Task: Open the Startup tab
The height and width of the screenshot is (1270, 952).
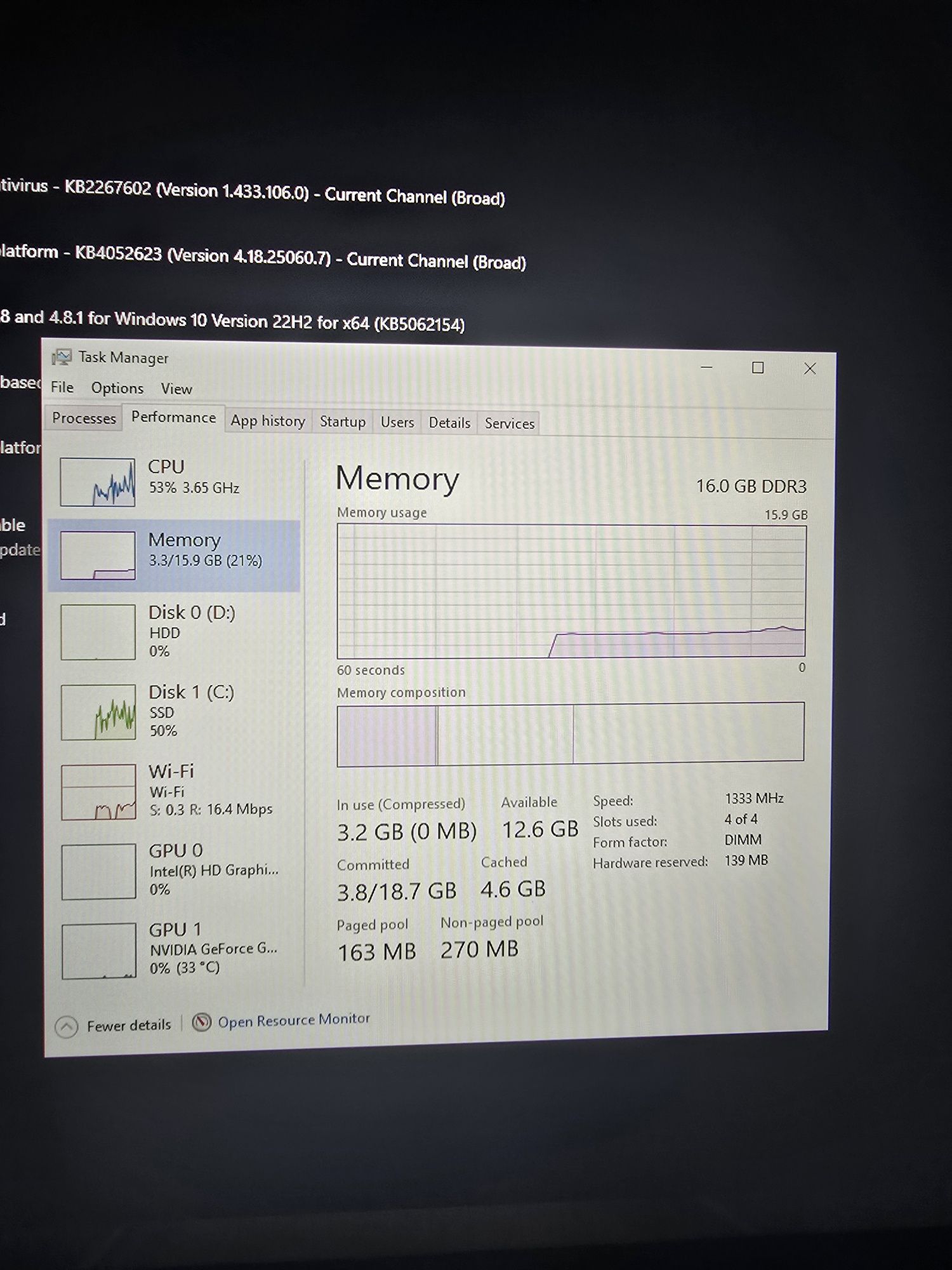Action: pos(343,422)
